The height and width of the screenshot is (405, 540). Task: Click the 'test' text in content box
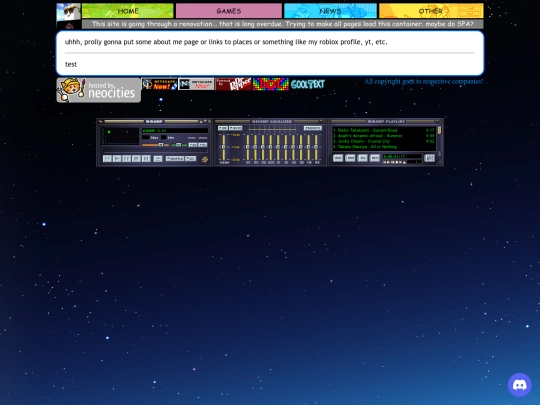71,64
